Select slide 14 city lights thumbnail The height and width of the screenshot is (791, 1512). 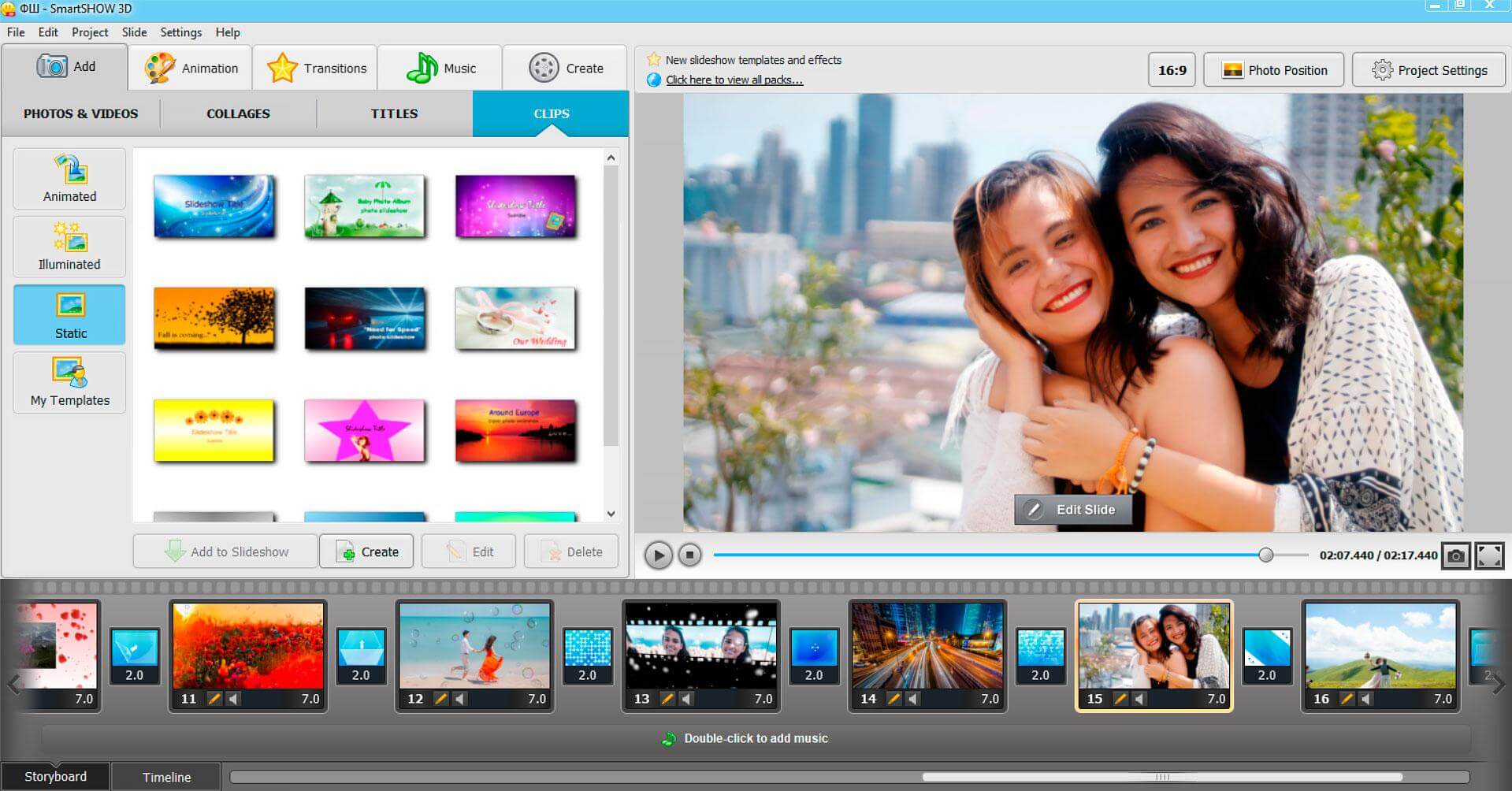click(927, 646)
